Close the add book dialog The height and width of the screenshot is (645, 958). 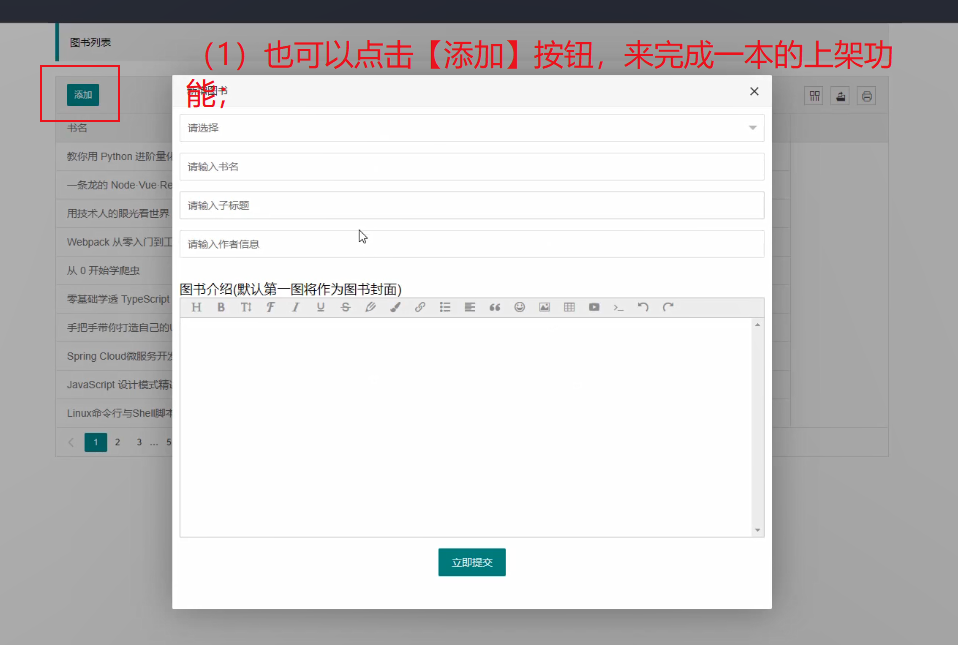[754, 91]
